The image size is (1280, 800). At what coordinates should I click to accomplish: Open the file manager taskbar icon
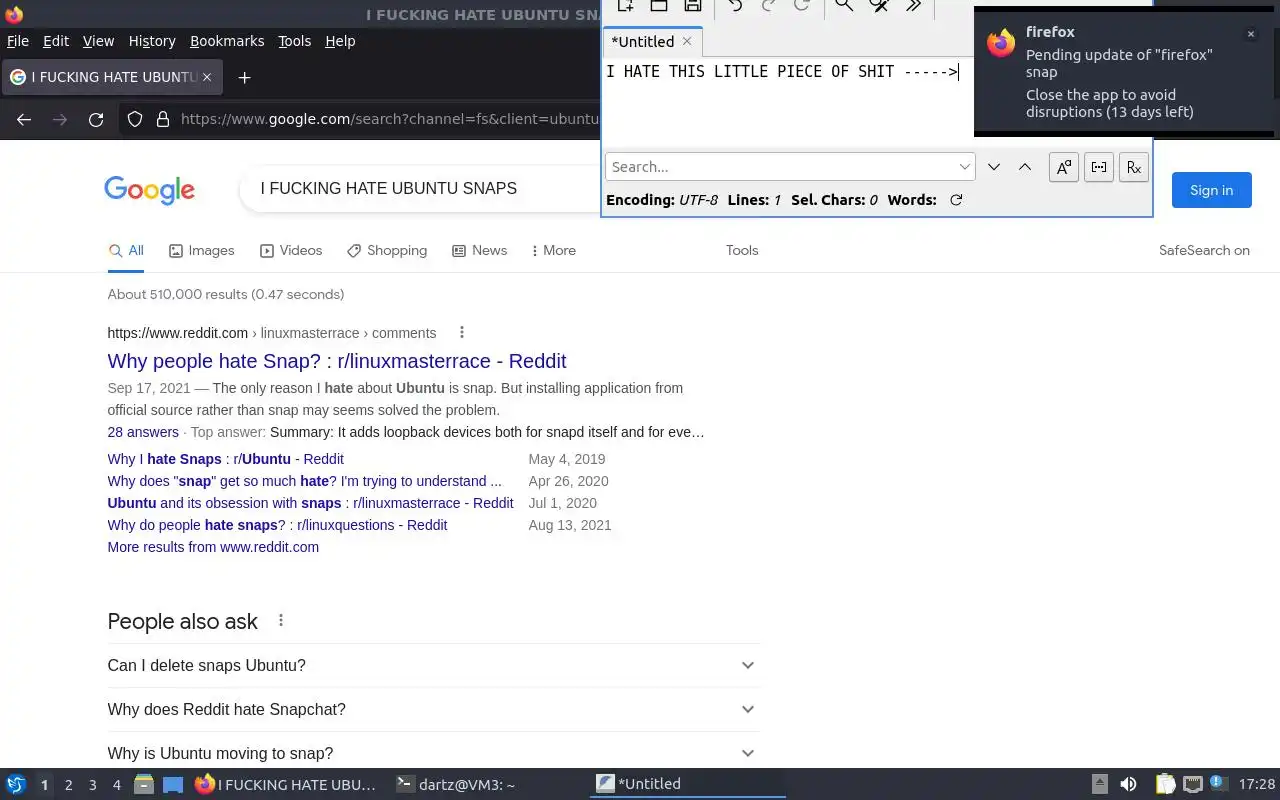pos(144,785)
